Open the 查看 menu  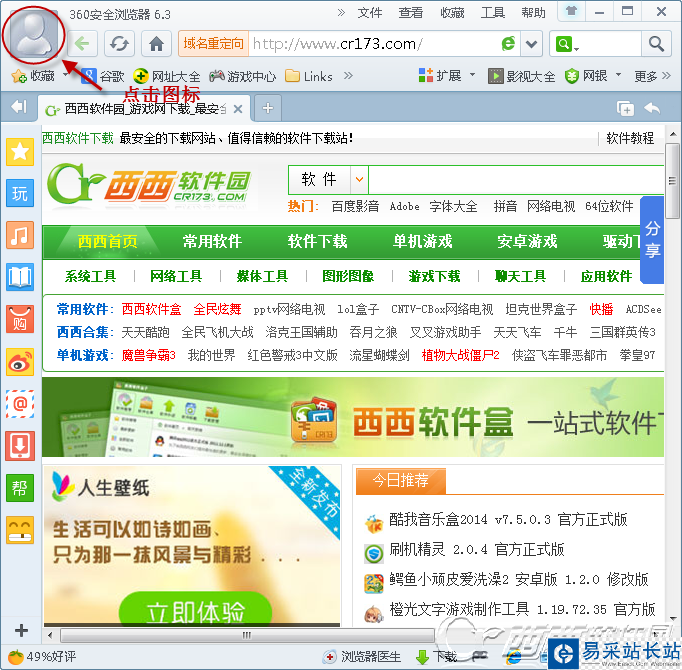(x=411, y=13)
